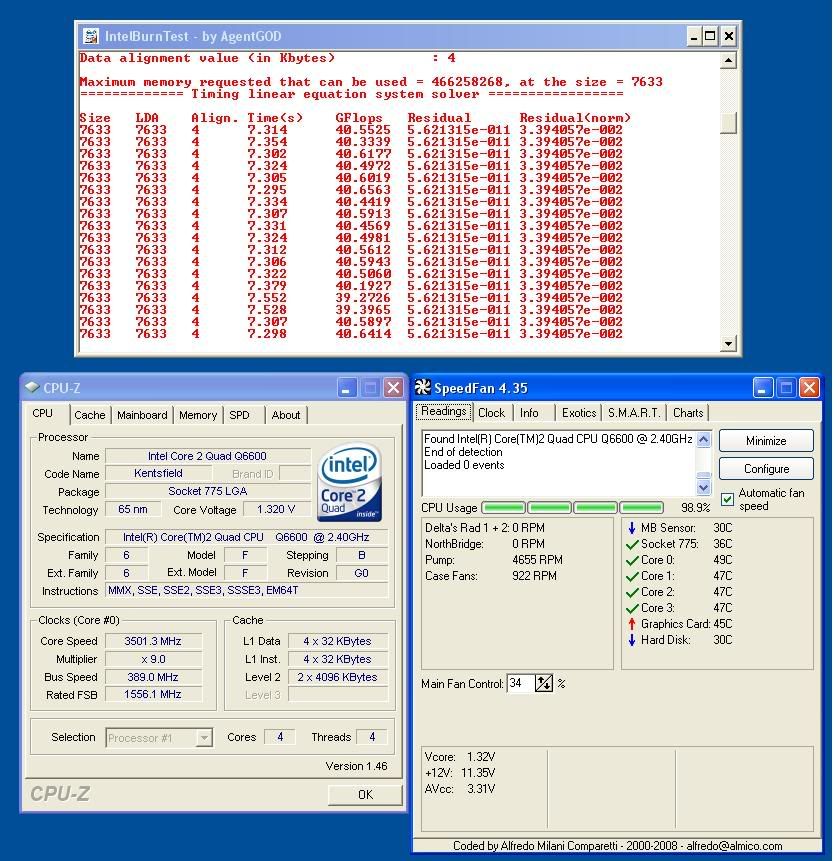The height and width of the screenshot is (861, 840).
Task: Open the S.M.A.R.T. tab in SpeedFan
Action: 634,413
